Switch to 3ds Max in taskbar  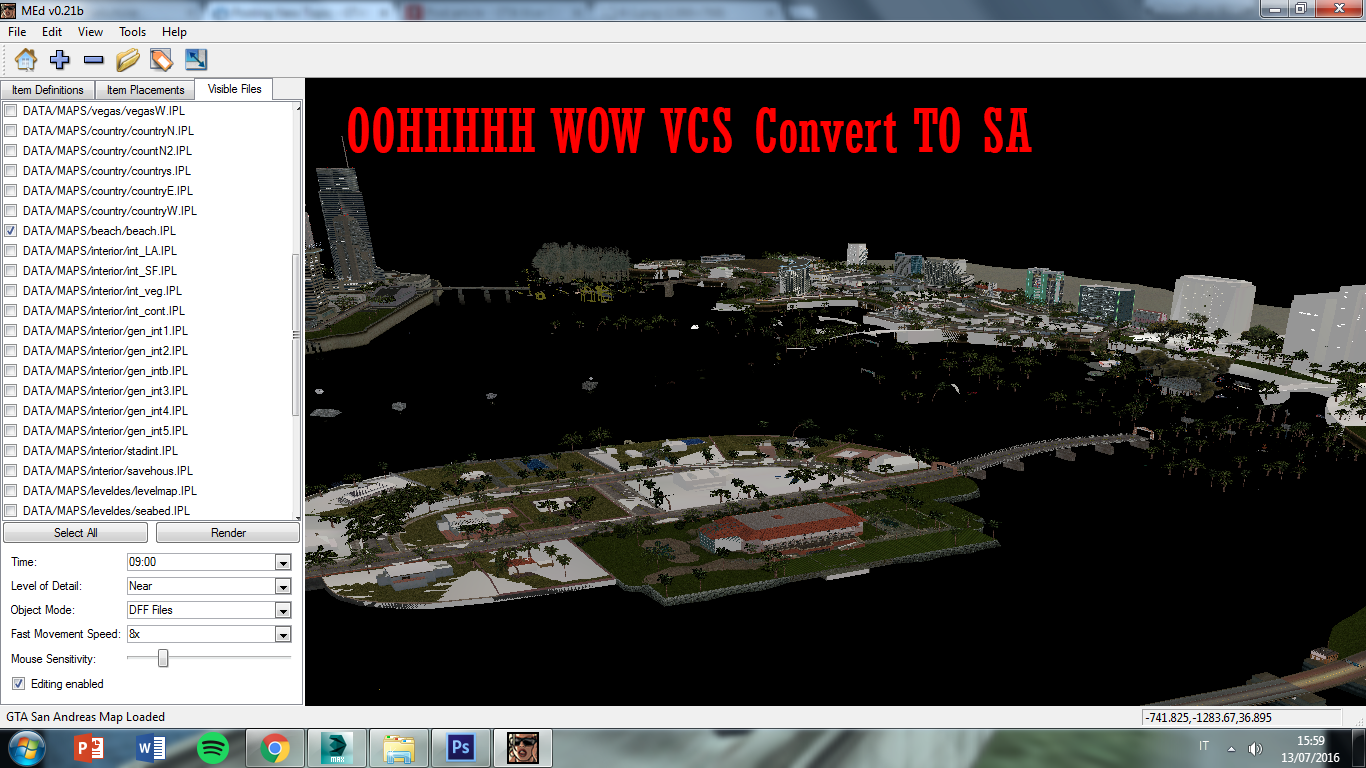pyautogui.click(x=337, y=747)
